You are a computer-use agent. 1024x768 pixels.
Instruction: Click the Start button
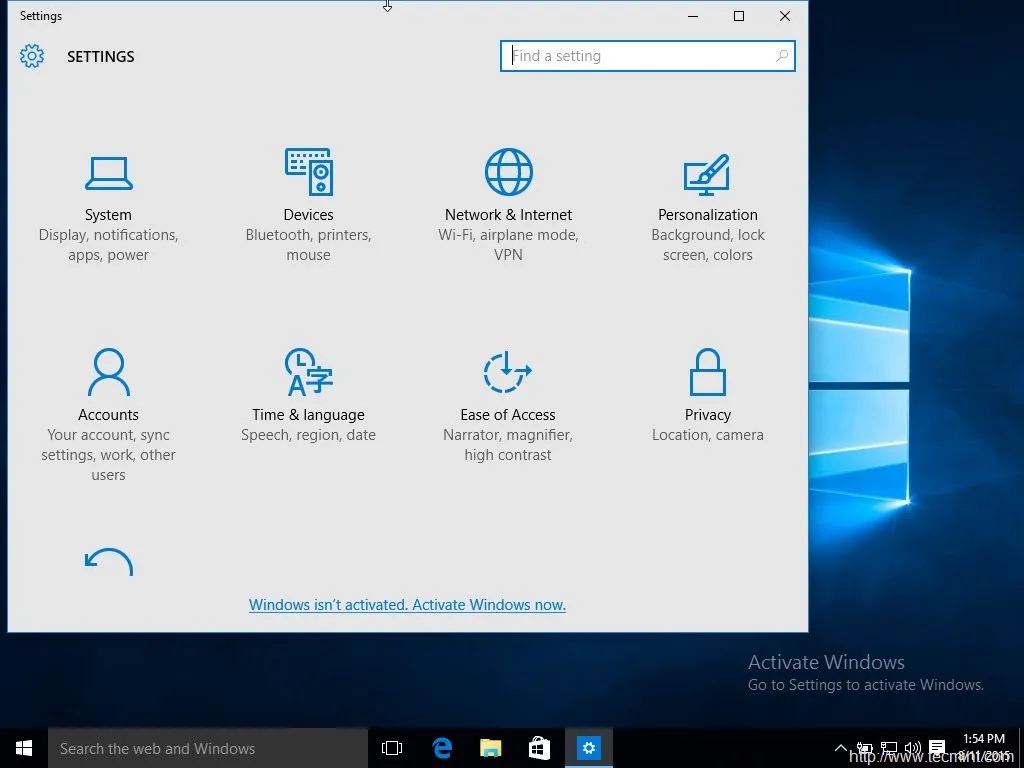[x=23, y=748]
